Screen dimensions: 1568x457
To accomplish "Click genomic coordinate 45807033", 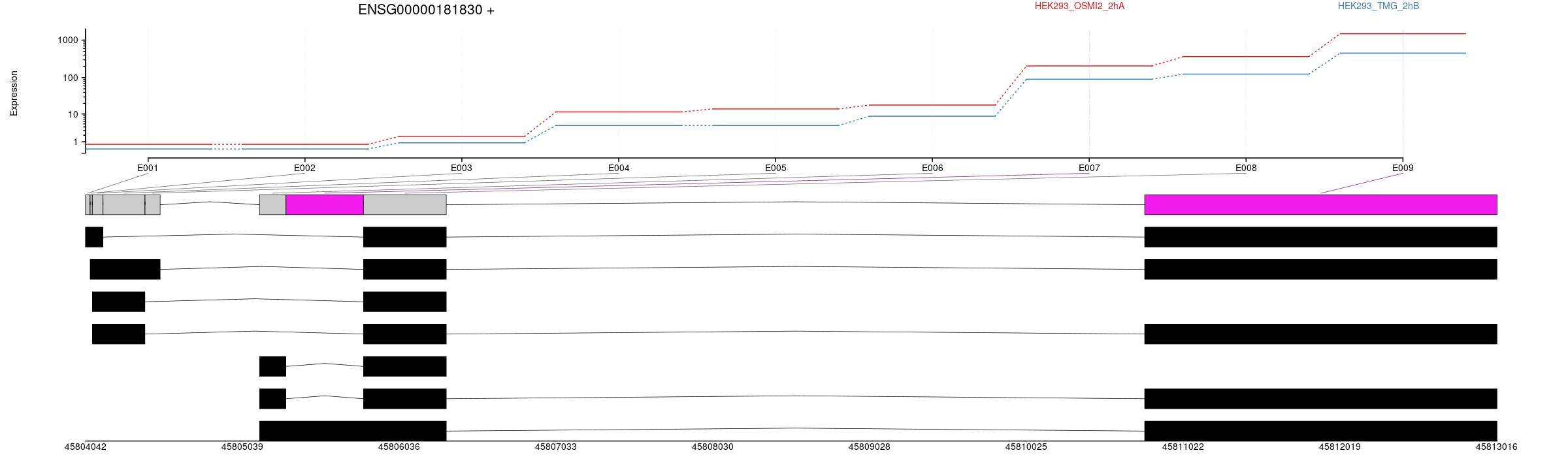I will [555, 447].
